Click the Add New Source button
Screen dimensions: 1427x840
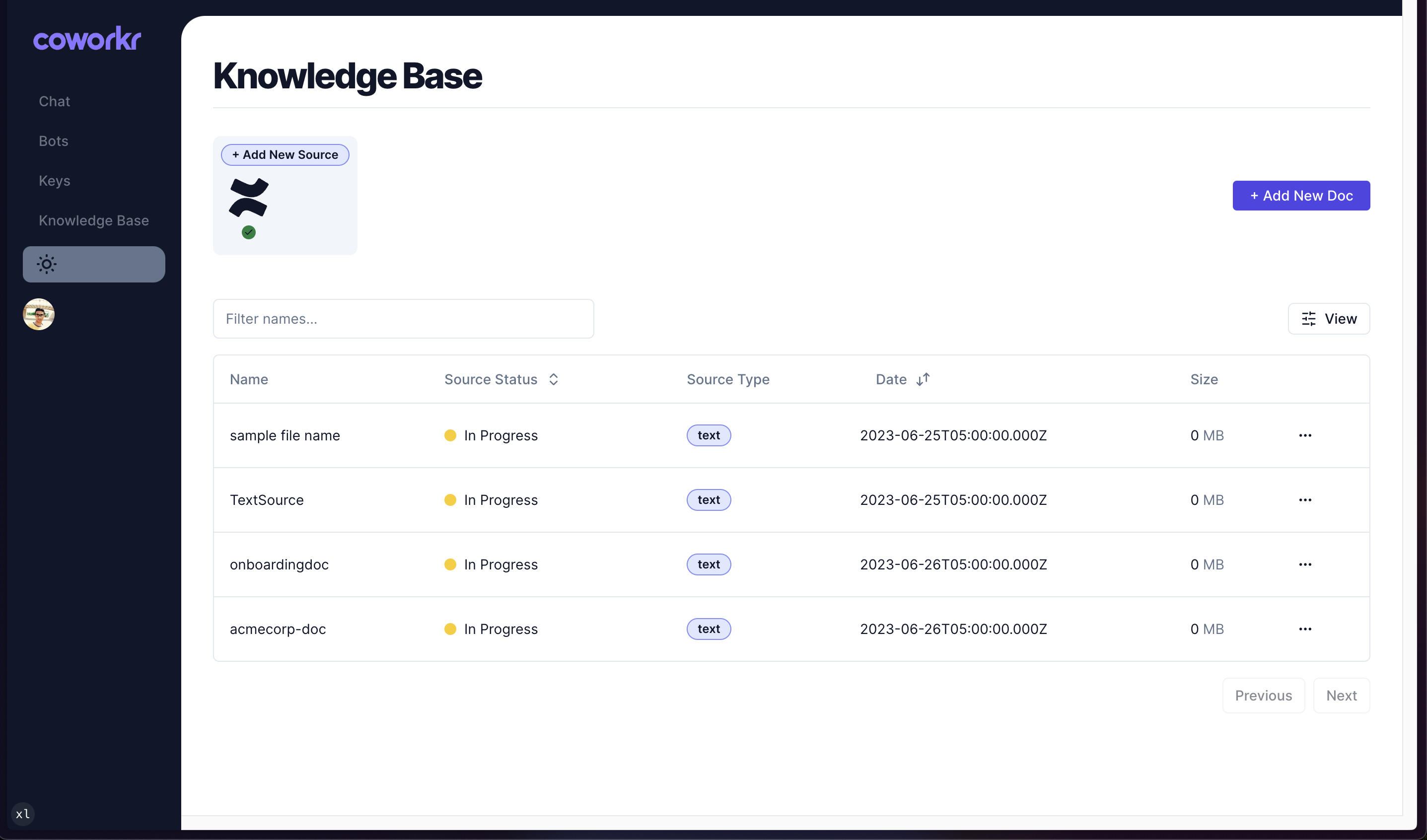click(285, 154)
